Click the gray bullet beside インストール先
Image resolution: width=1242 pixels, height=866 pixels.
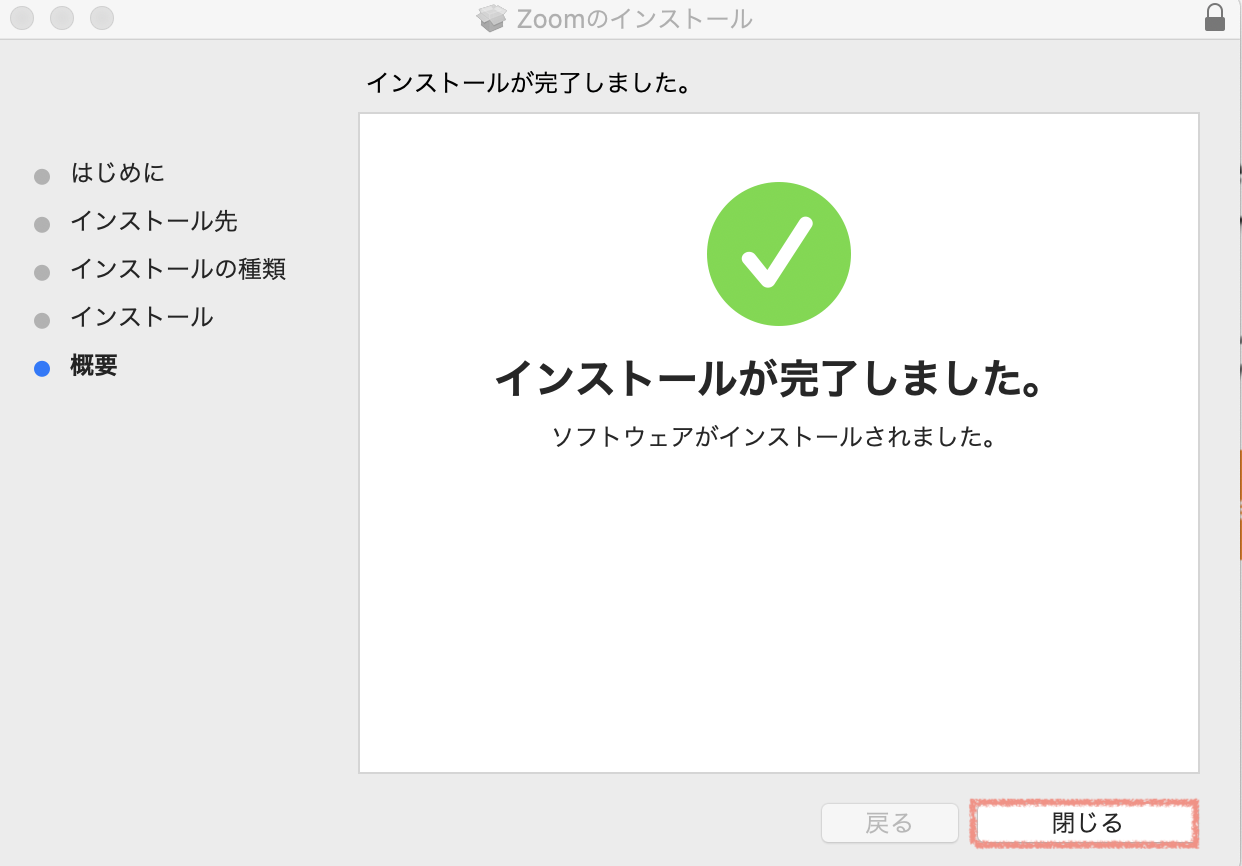point(42,225)
